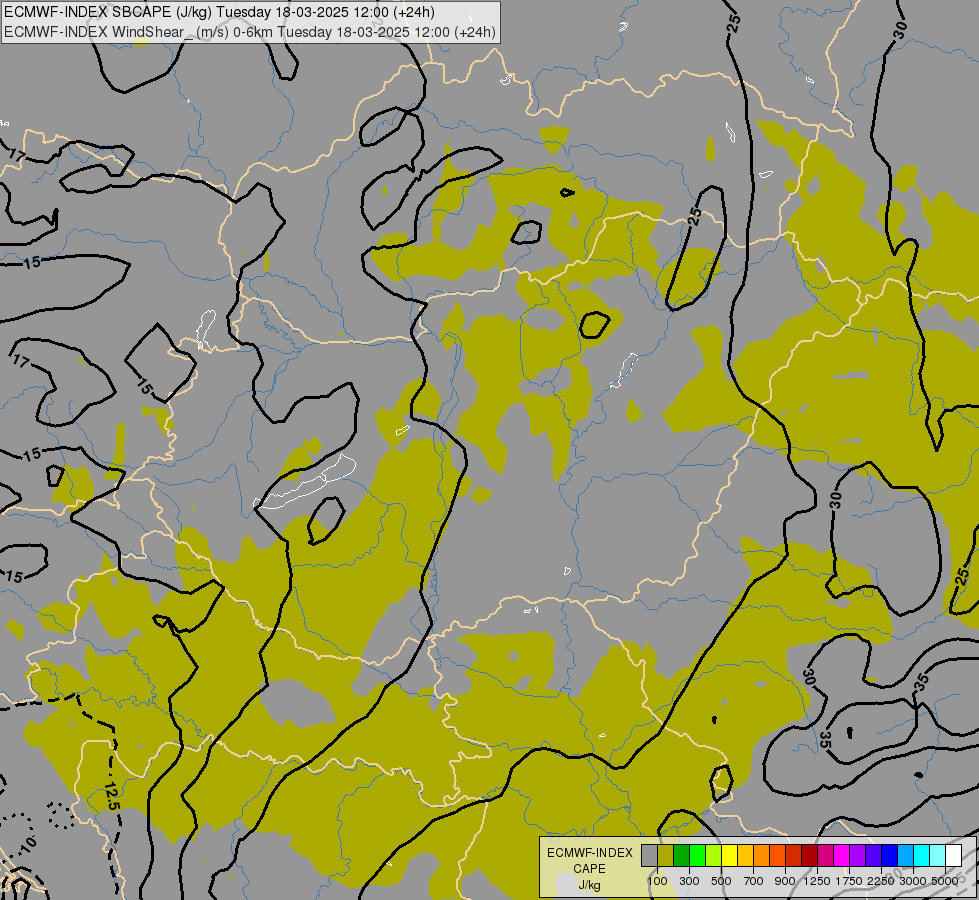
Task: Click the 300 value in CAPE legend
Action: (x=689, y=881)
